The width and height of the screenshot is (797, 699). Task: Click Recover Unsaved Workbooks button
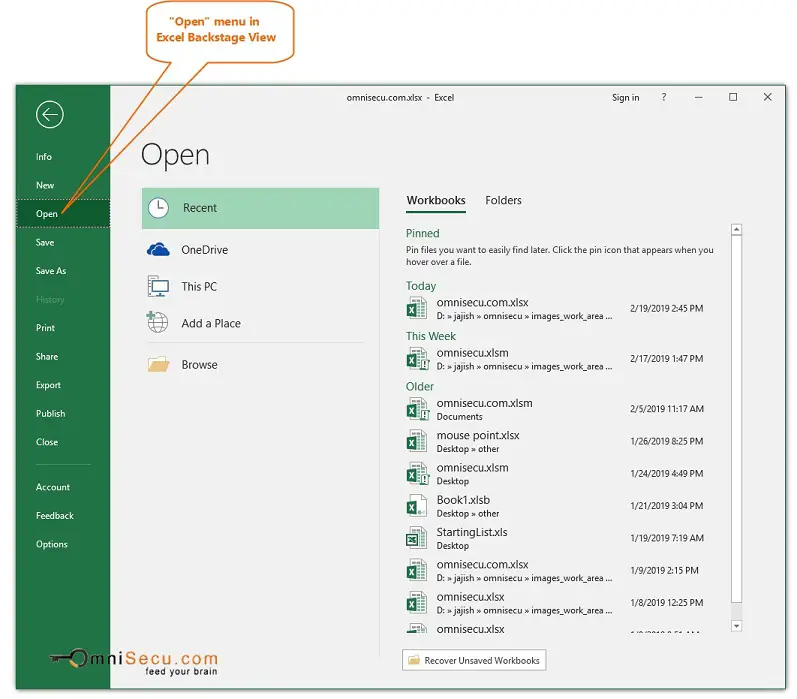click(x=474, y=660)
